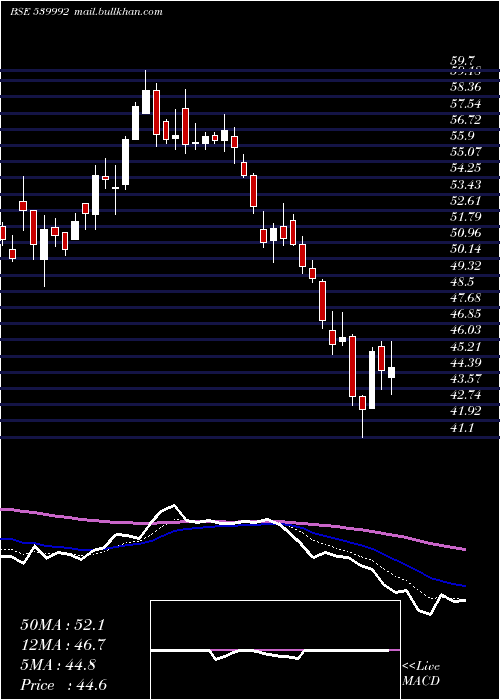Select the 46.85 price axis label

pos(466,314)
